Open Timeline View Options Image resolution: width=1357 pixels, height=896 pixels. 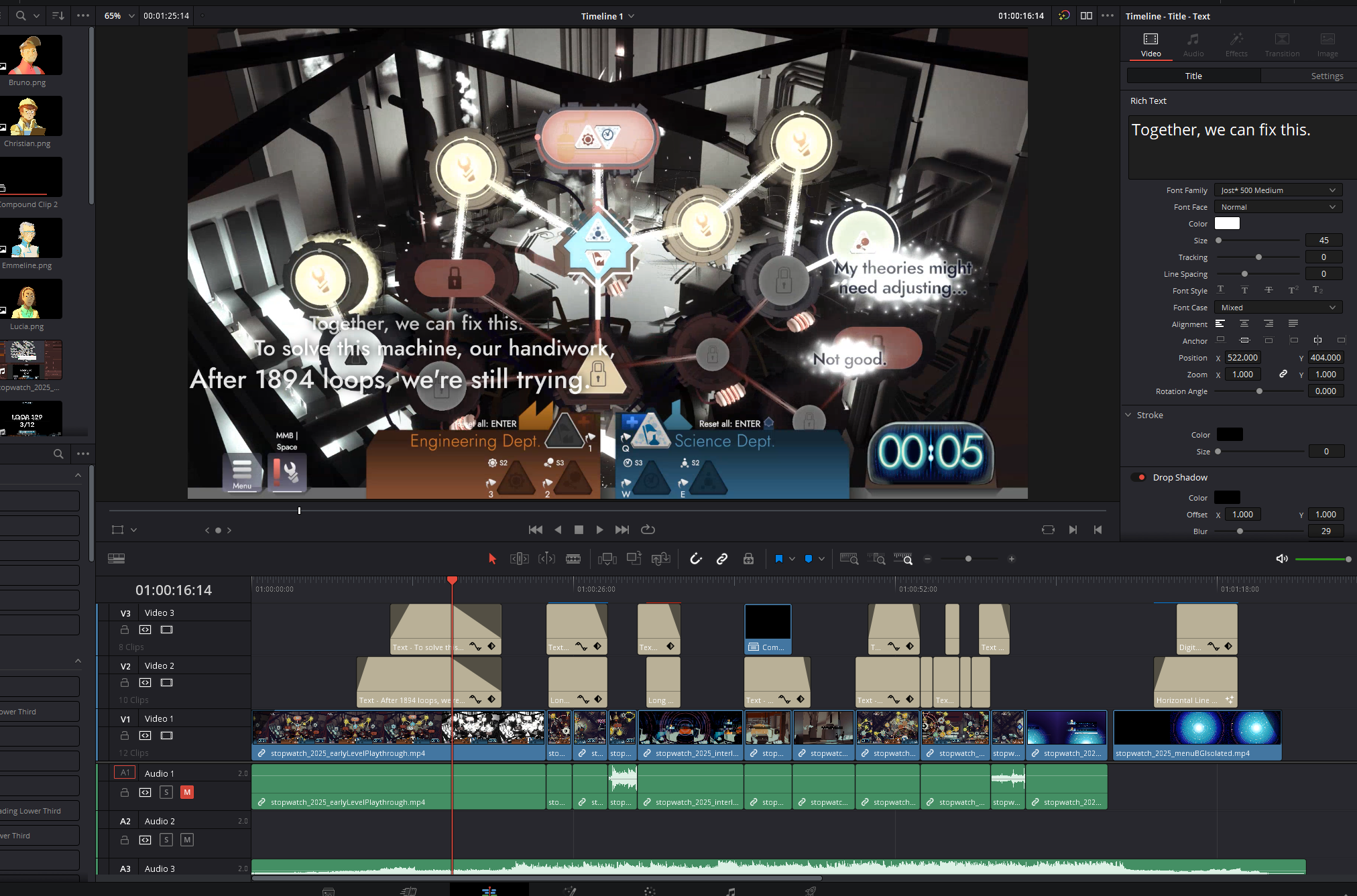[116, 559]
